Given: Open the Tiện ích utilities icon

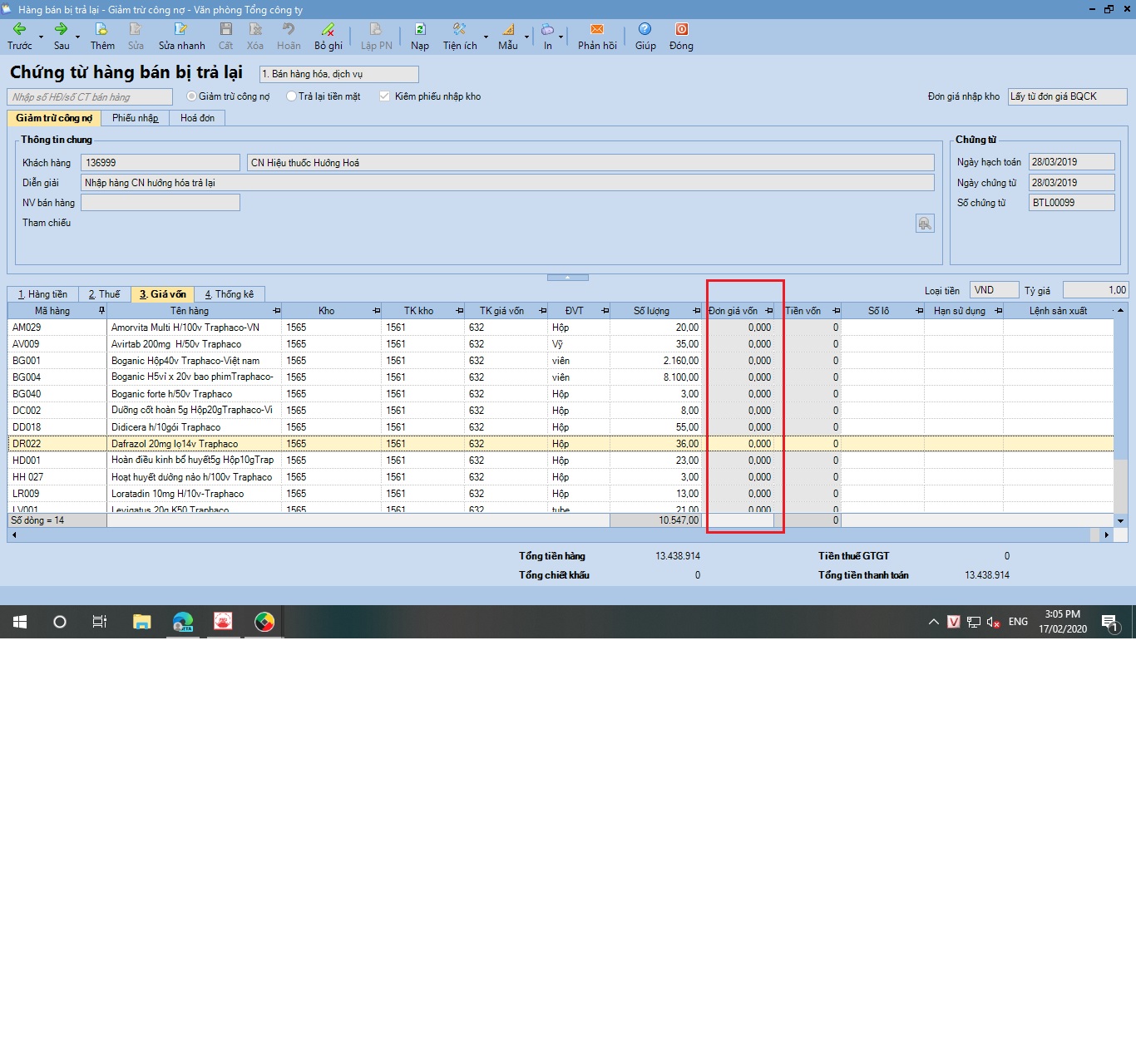Looking at the screenshot, I should 459,30.
